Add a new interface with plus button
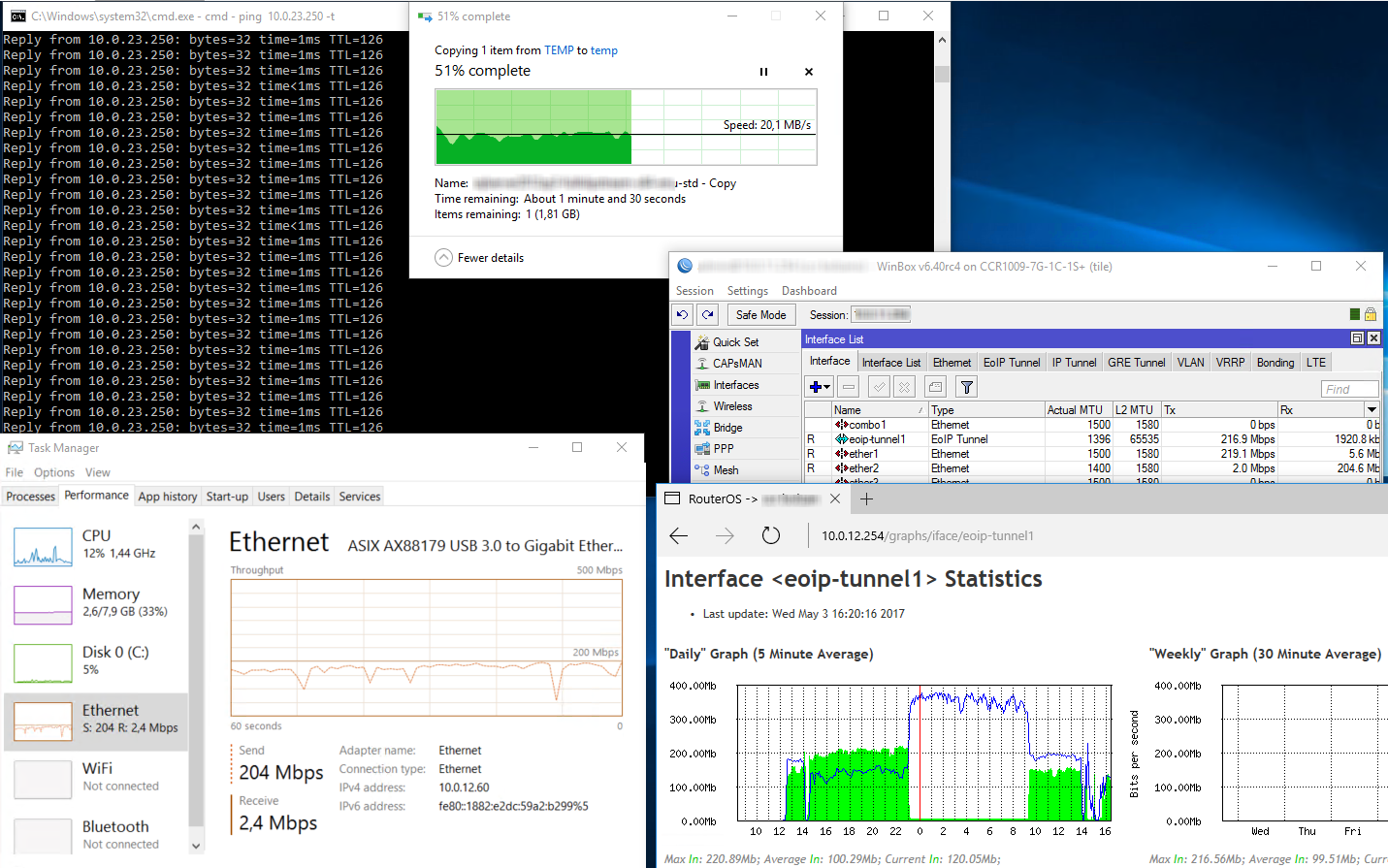 (820, 387)
